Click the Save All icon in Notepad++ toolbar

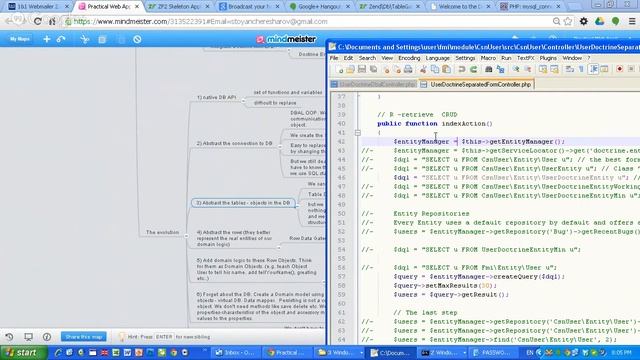coord(373,70)
